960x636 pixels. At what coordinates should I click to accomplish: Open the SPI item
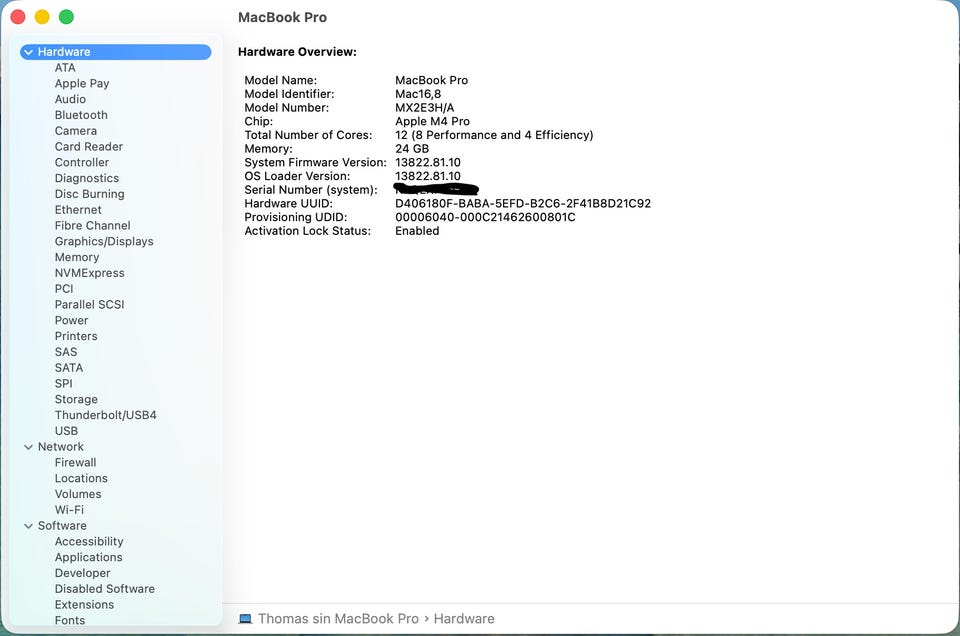pos(64,384)
